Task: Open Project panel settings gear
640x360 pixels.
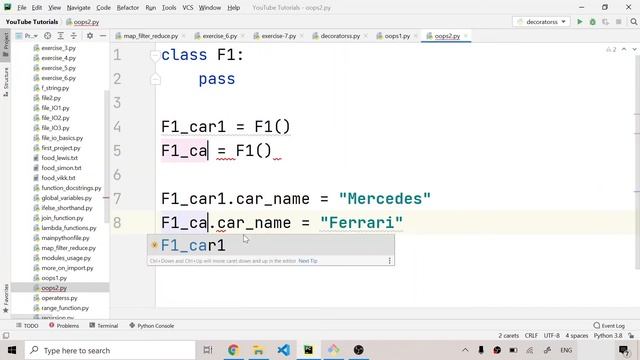Action: (90, 36)
